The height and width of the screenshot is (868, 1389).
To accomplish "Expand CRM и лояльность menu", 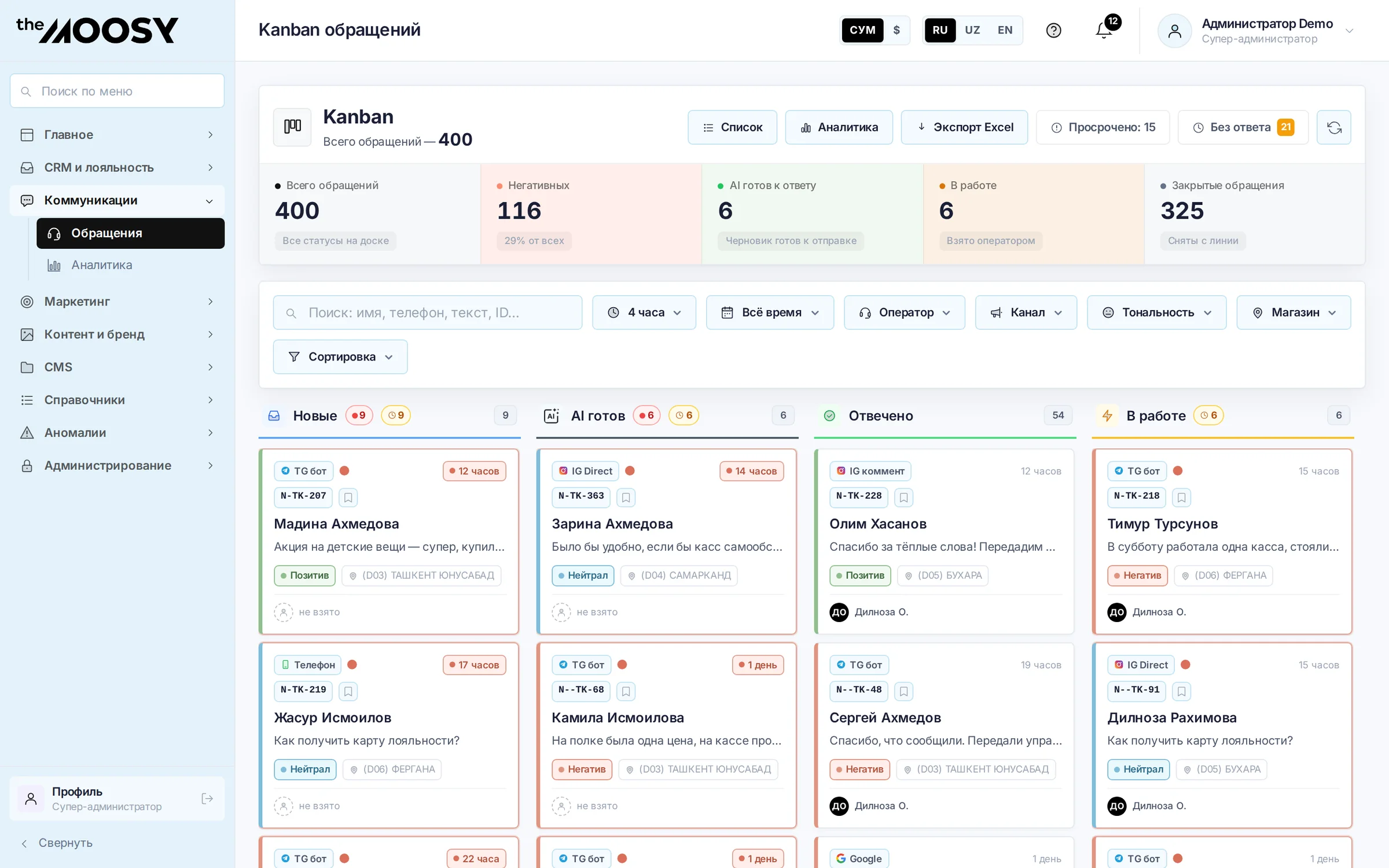I will pos(117,168).
